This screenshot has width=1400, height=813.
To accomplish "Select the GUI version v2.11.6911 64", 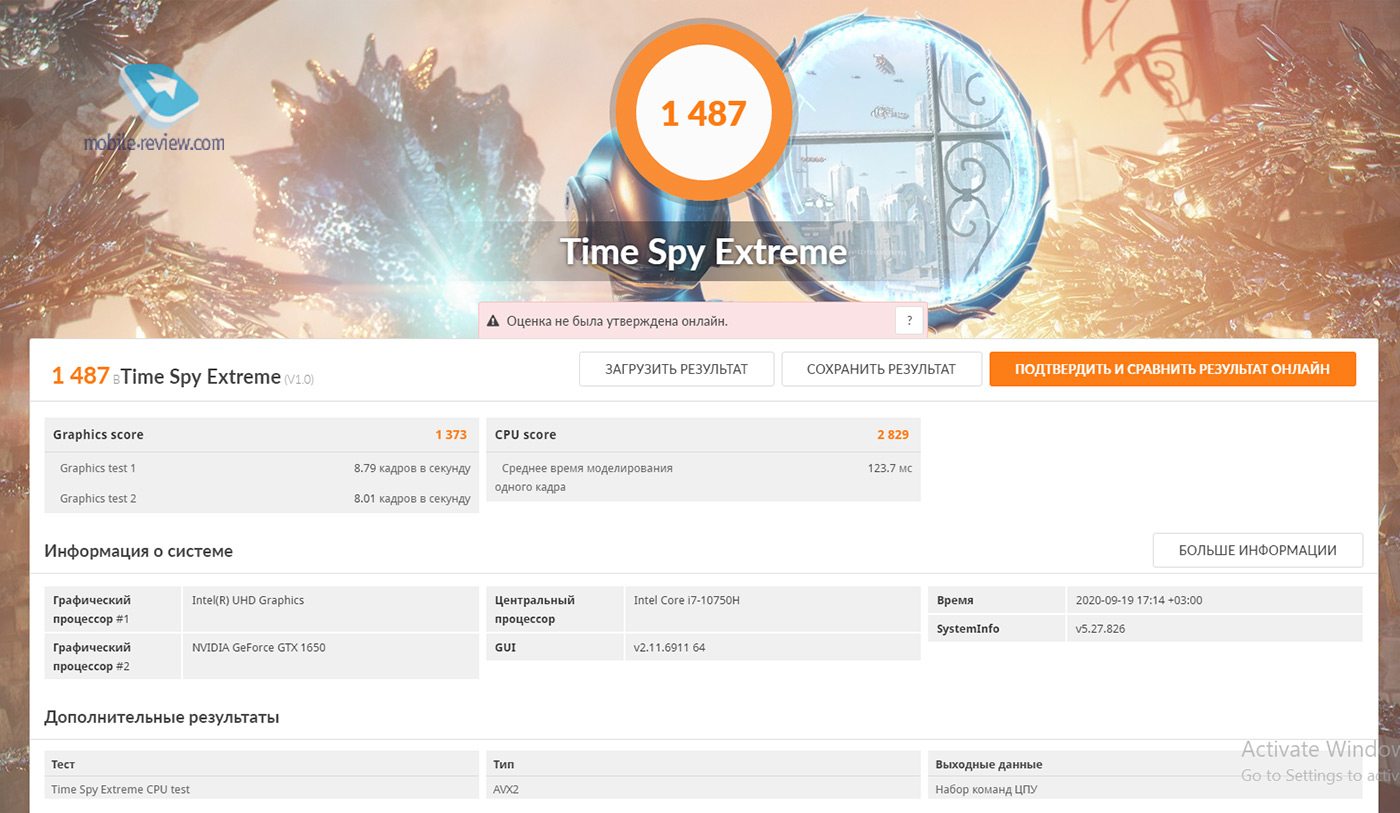I will [670, 647].
